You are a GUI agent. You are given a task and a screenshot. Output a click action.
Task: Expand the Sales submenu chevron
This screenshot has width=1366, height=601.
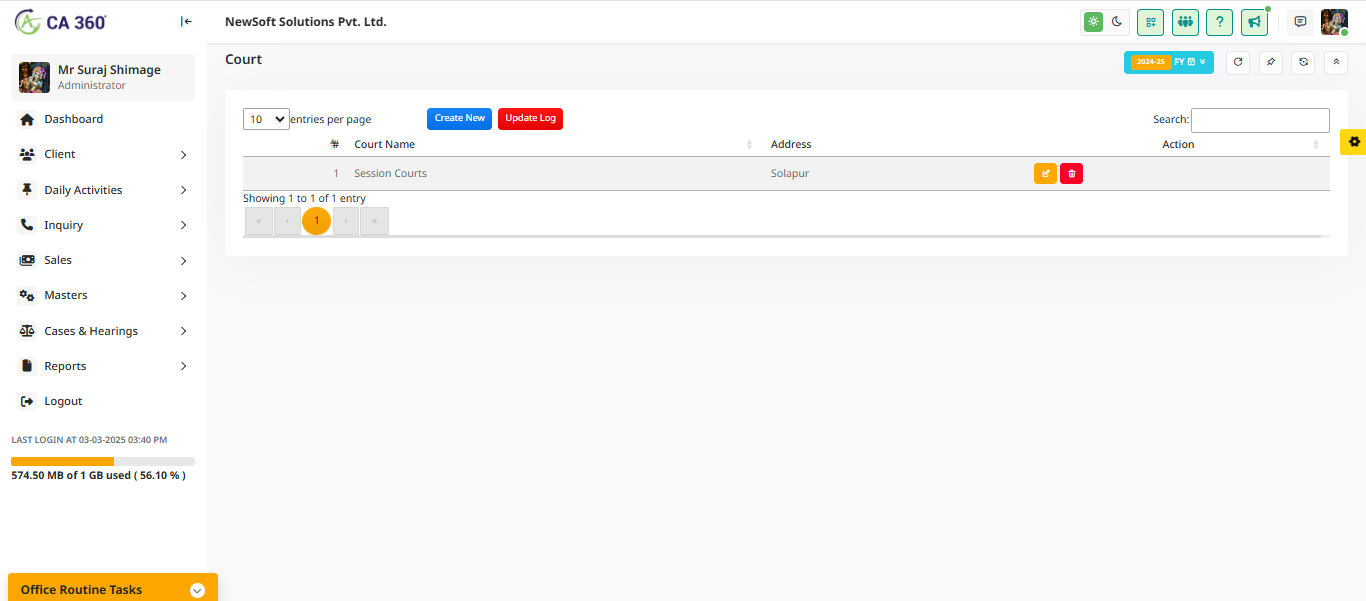tap(183, 261)
